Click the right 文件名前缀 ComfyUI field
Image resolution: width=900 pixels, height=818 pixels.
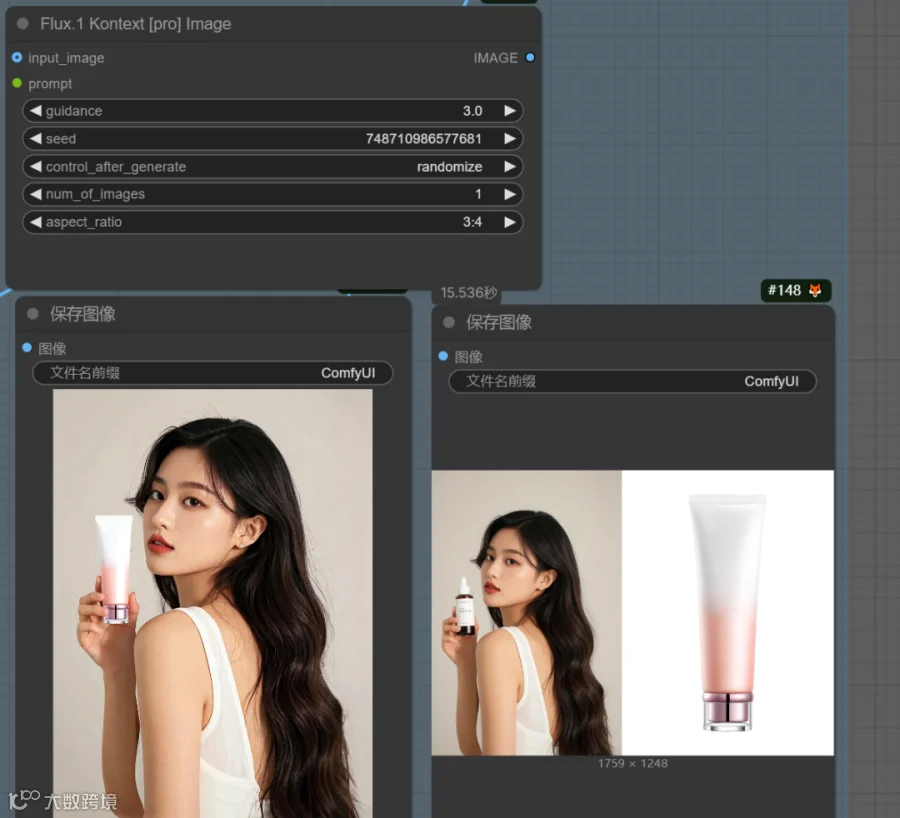[632, 381]
